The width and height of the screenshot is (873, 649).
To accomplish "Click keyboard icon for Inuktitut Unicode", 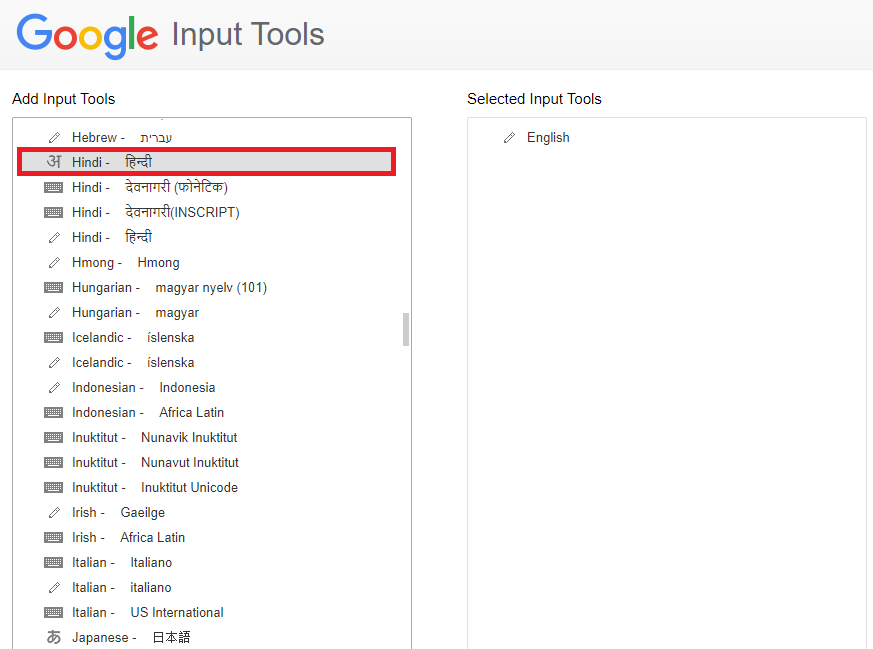I will coord(53,488).
